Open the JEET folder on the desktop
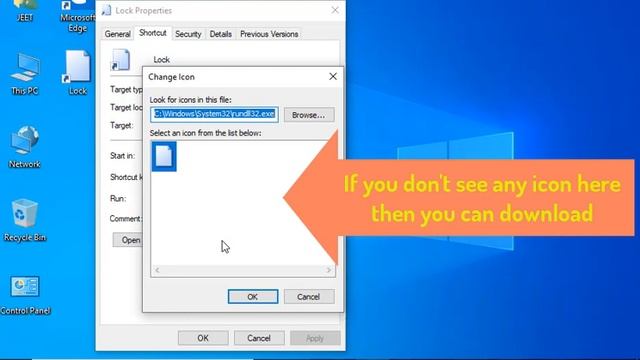Image resolution: width=640 pixels, height=360 pixels. point(24,11)
